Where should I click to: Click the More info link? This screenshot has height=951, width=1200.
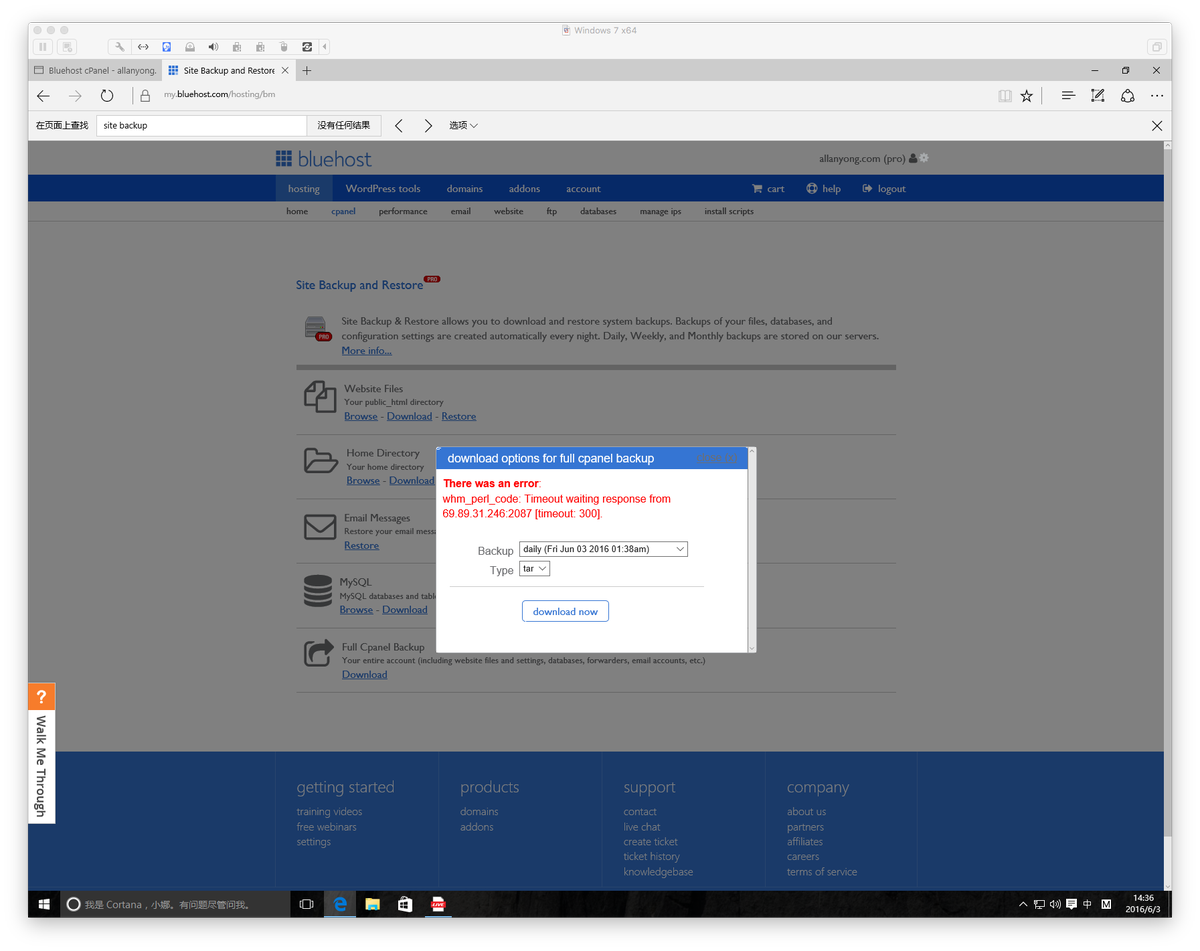click(x=366, y=351)
